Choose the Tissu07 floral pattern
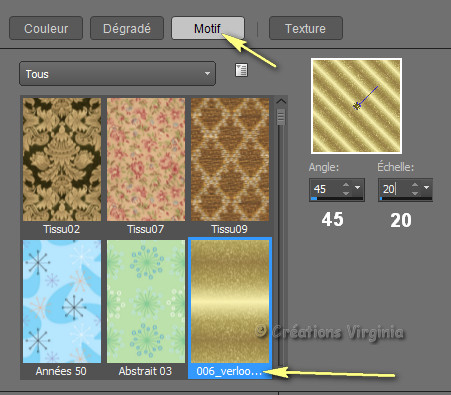This screenshot has height=395, width=451. click(x=146, y=159)
